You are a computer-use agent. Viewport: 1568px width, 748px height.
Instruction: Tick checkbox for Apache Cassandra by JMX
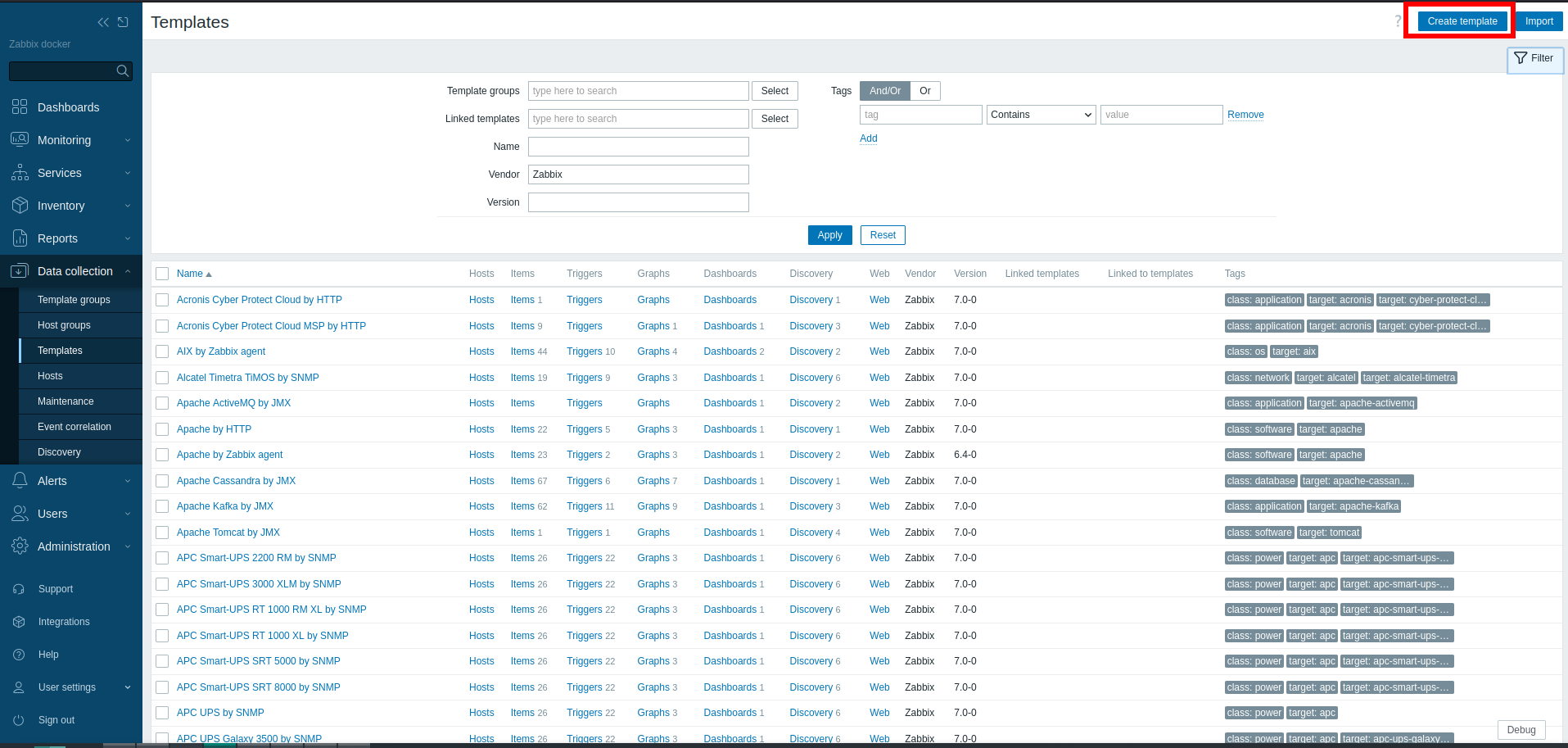point(162,481)
